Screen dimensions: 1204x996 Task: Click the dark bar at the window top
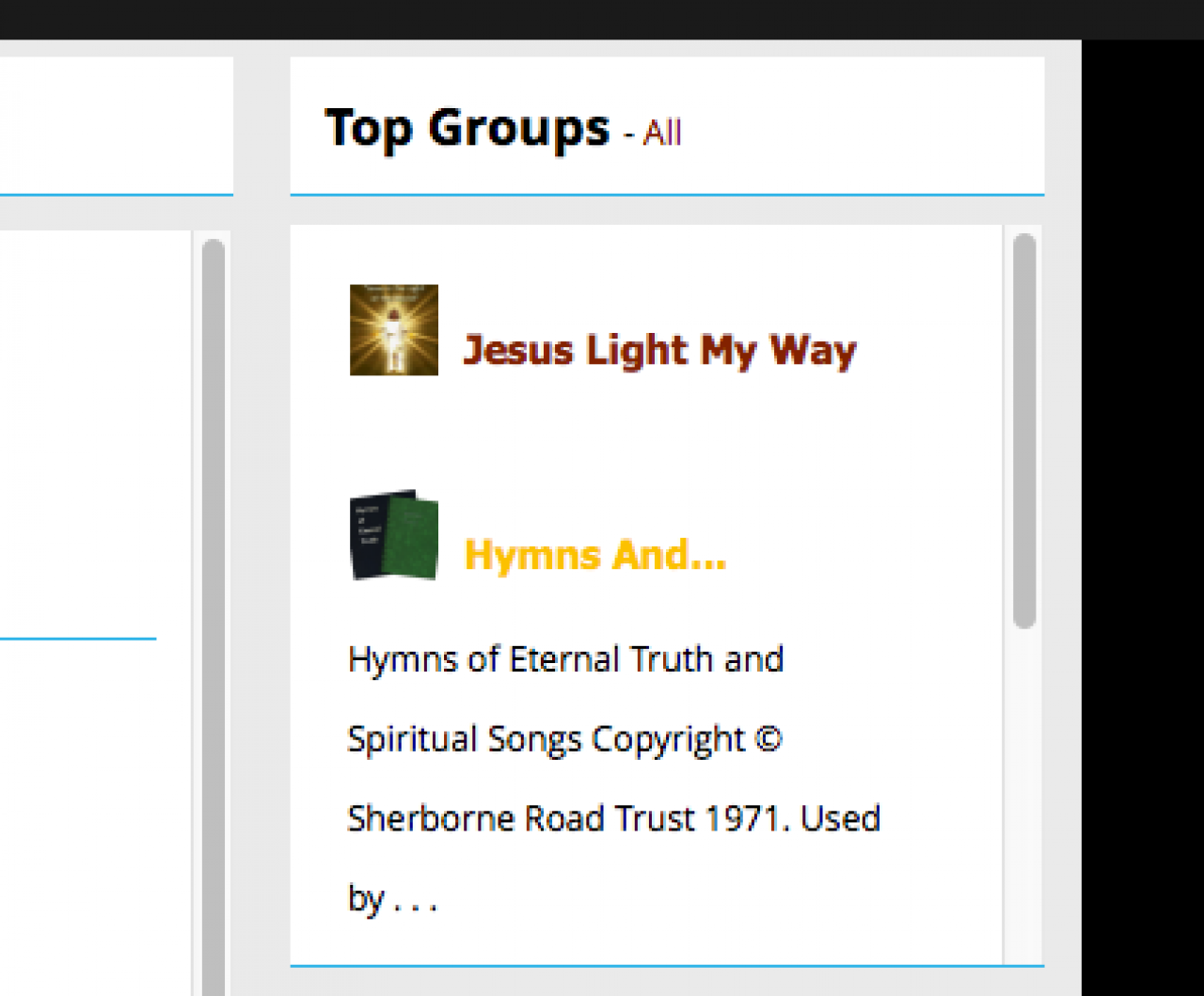pos(602,19)
